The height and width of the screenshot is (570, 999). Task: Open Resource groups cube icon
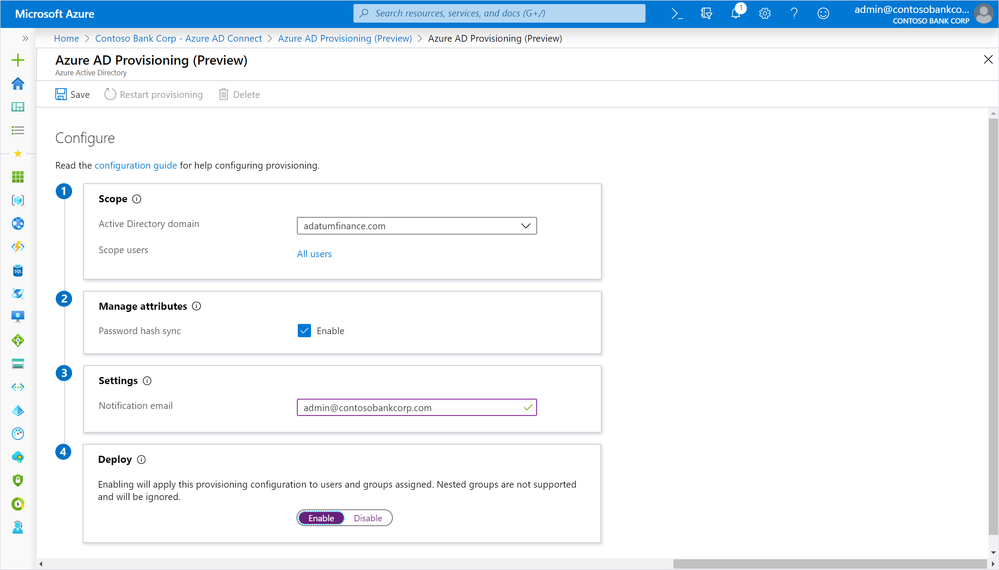(18, 200)
